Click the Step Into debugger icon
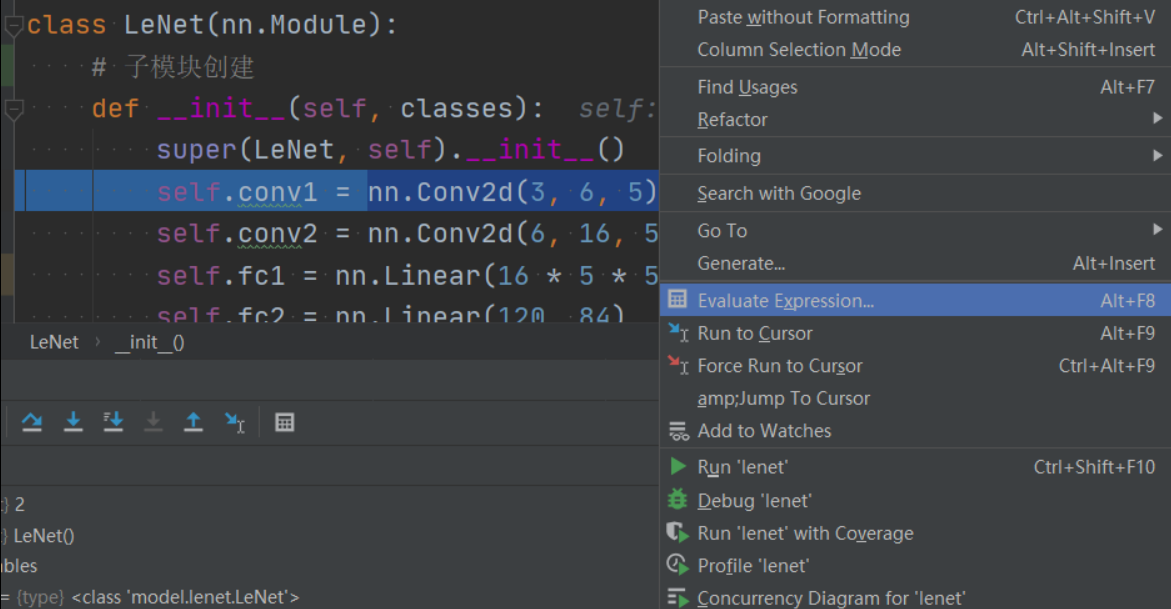The height and width of the screenshot is (609, 1171). pyautogui.click(x=72, y=422)
